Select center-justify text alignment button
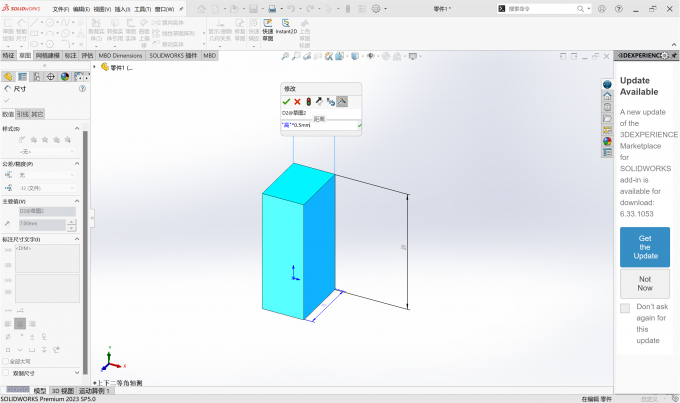680x403 pixels. [20, 324]
